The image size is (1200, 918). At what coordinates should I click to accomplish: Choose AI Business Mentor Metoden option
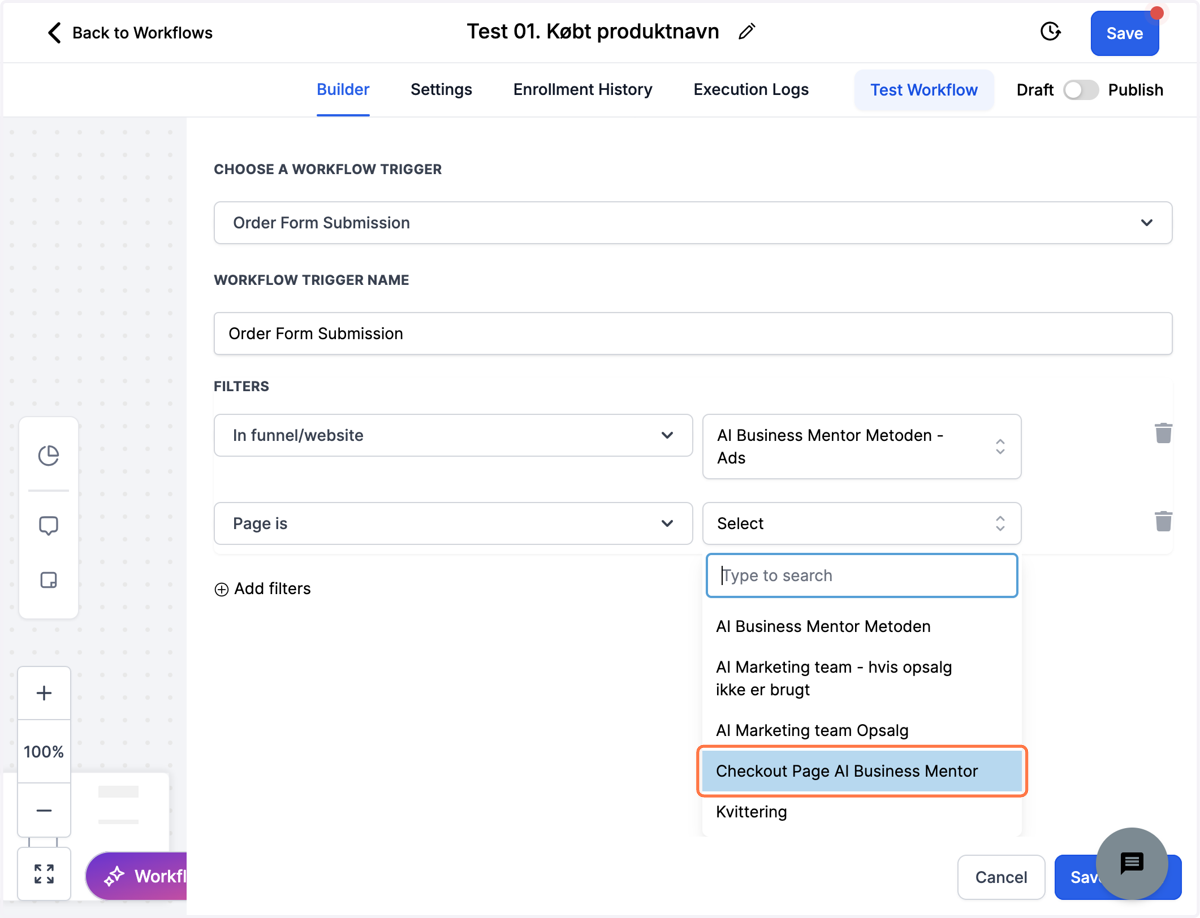862,627
